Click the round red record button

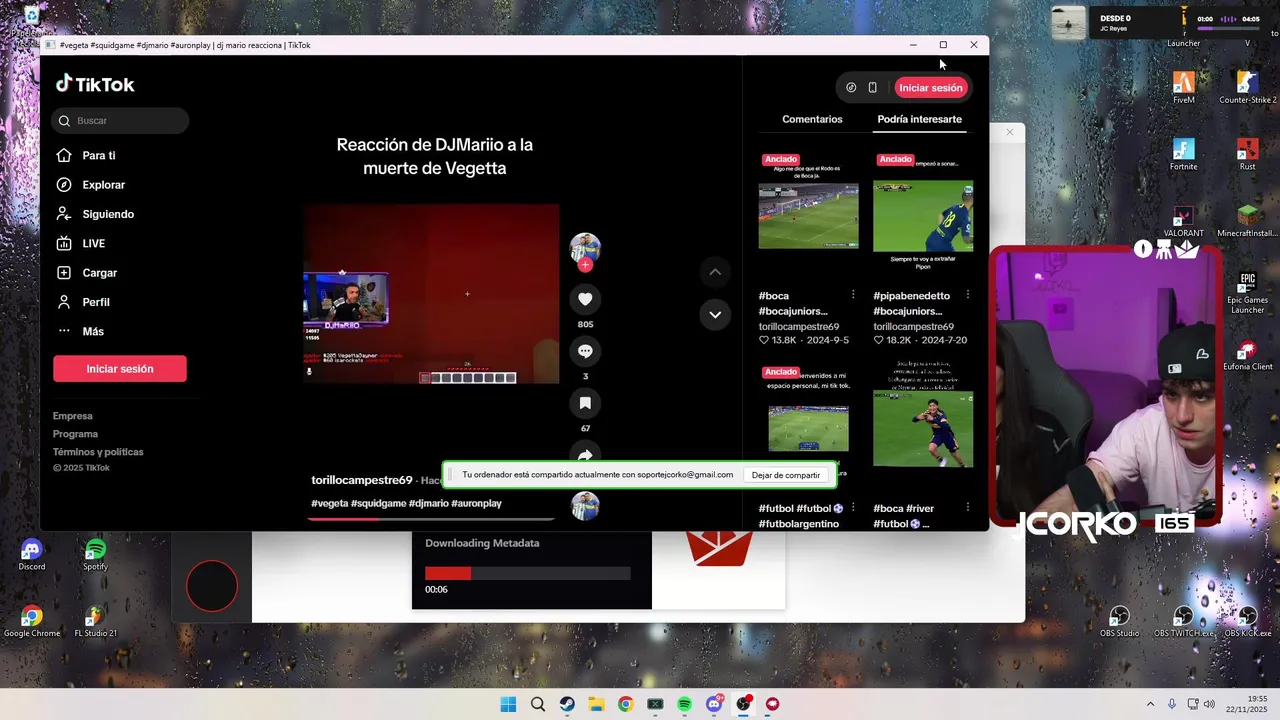(x=212, y=586)
